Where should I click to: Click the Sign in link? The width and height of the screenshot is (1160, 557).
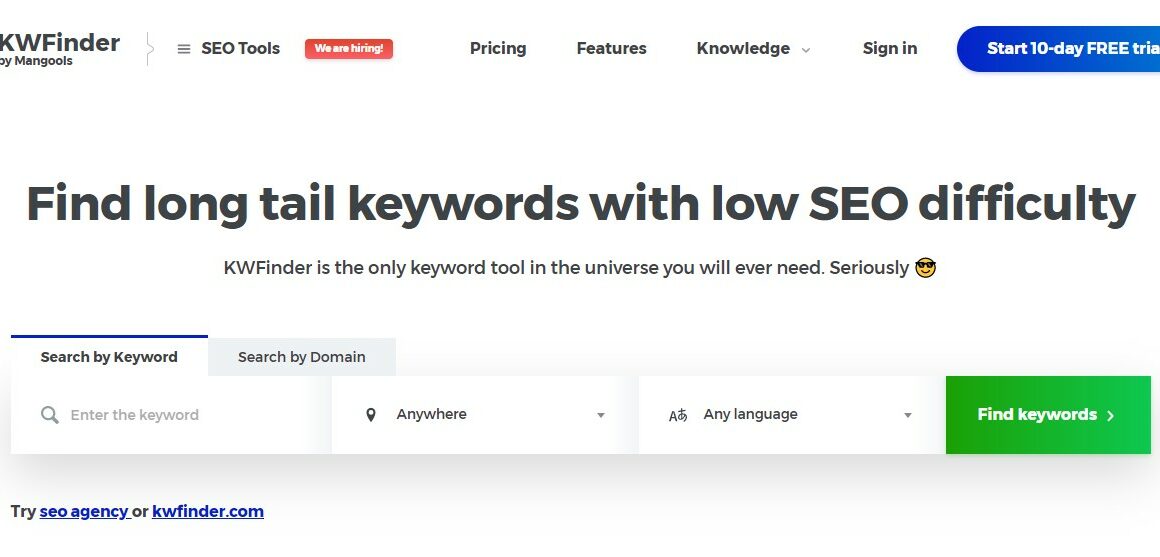click(x=889, y=49)
